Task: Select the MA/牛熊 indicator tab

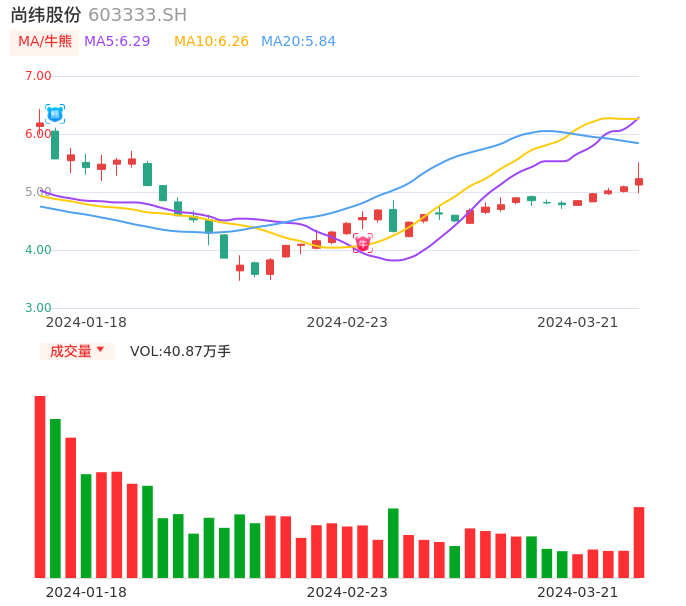Action: point(45,42)
